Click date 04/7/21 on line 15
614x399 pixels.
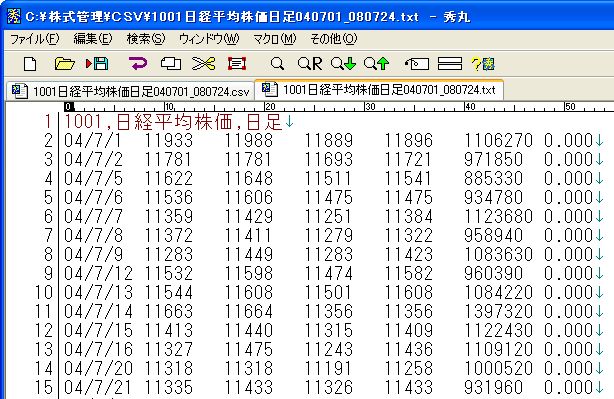[x=98, y=388]
